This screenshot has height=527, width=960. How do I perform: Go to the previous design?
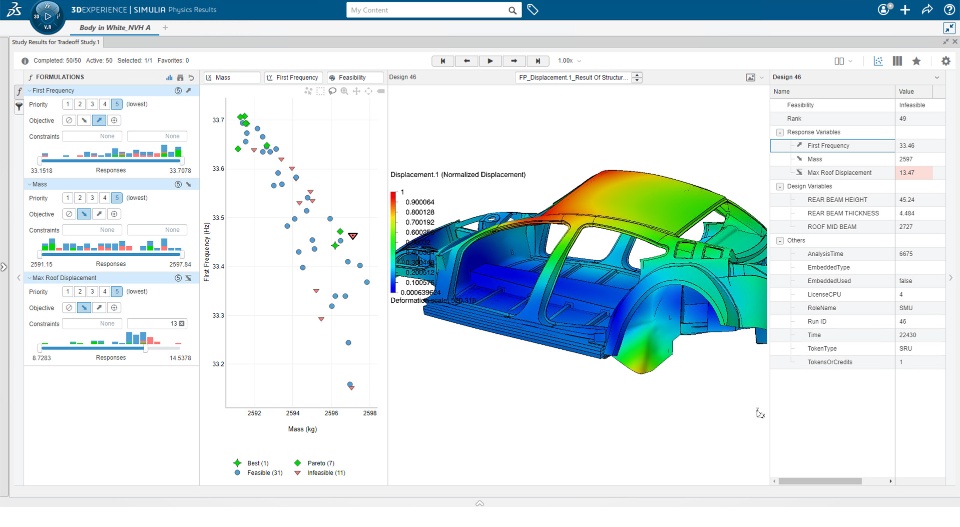pyautogui.click(x=467, y=61)
